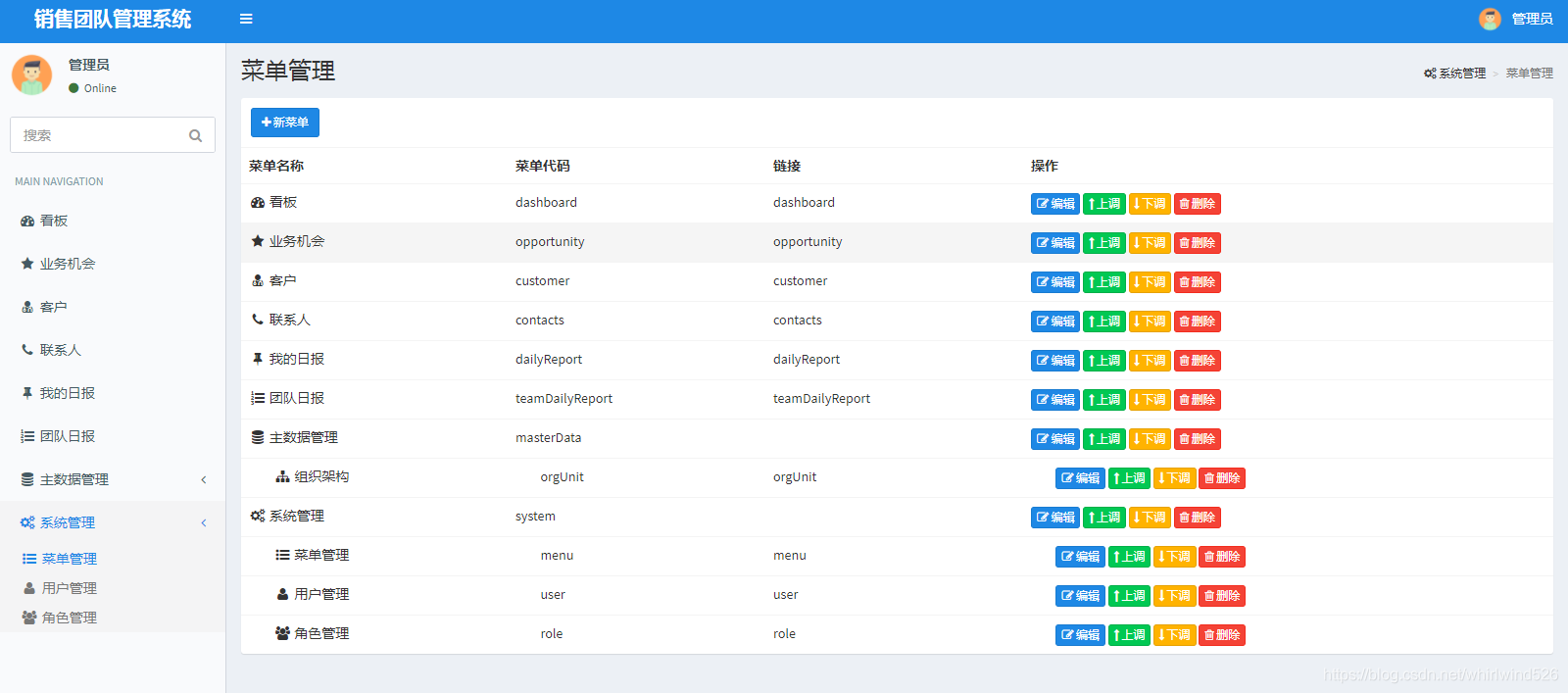Screen dimensions: 1568x693
Task: Move 业务机会 row down with 下调
Action: 1150,243
